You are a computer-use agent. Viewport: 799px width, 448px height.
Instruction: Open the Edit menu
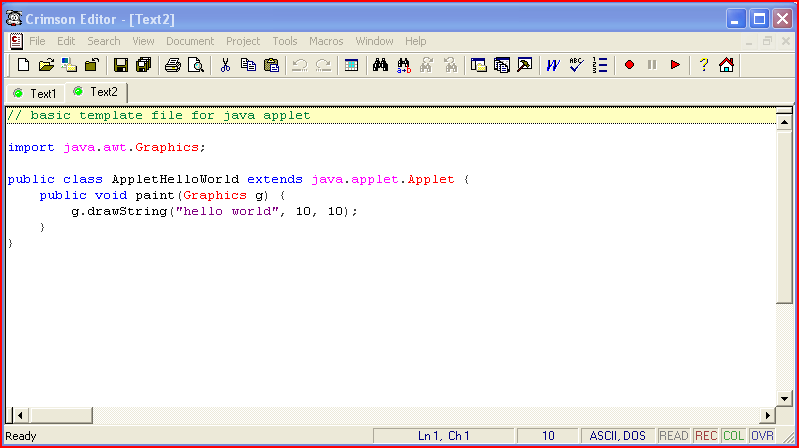click(66, 41)
